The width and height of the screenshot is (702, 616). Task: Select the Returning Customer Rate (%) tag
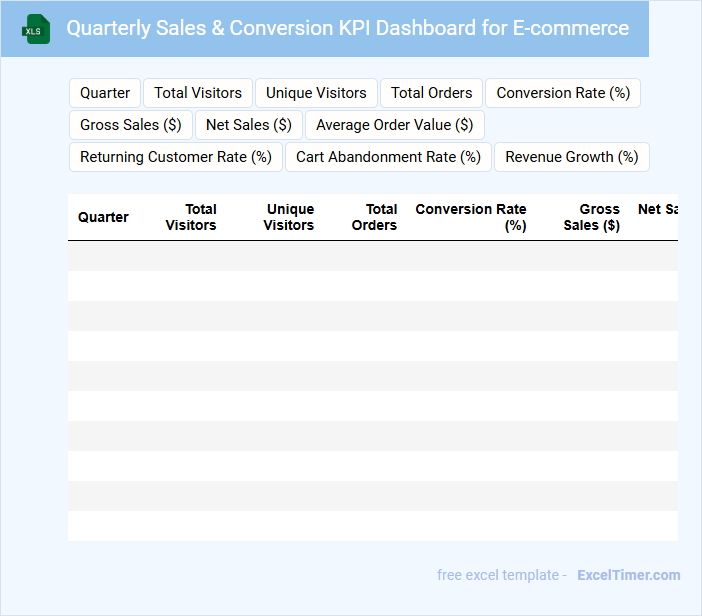(x=176, y=157)
